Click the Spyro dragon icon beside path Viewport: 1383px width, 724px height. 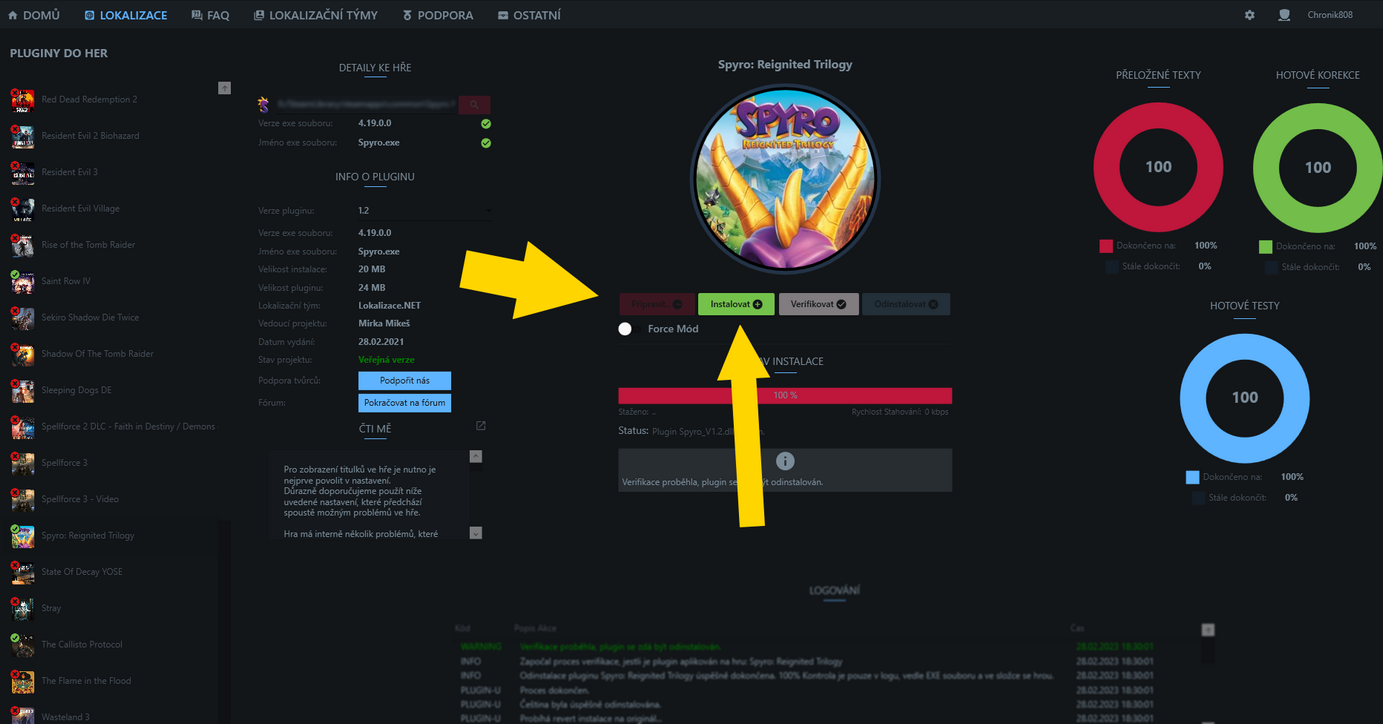[x=264, y=104]
